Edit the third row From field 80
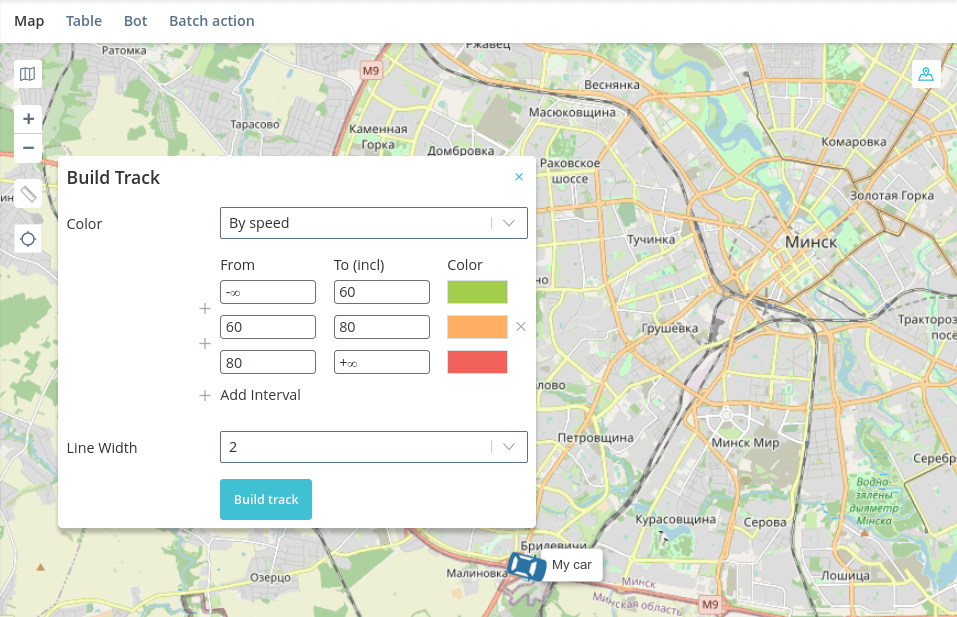957x617 pixels. pos(268,363)
